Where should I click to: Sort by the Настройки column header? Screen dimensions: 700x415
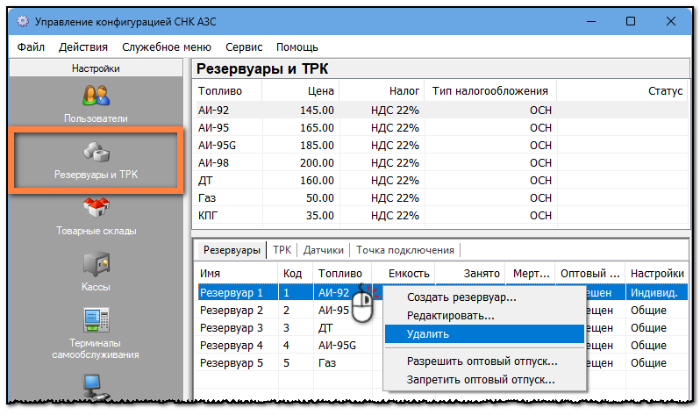click(x=657, y=273)
